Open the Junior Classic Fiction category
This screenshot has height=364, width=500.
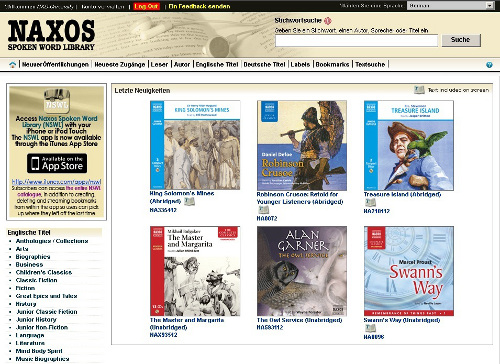click(x=47, y=312)
